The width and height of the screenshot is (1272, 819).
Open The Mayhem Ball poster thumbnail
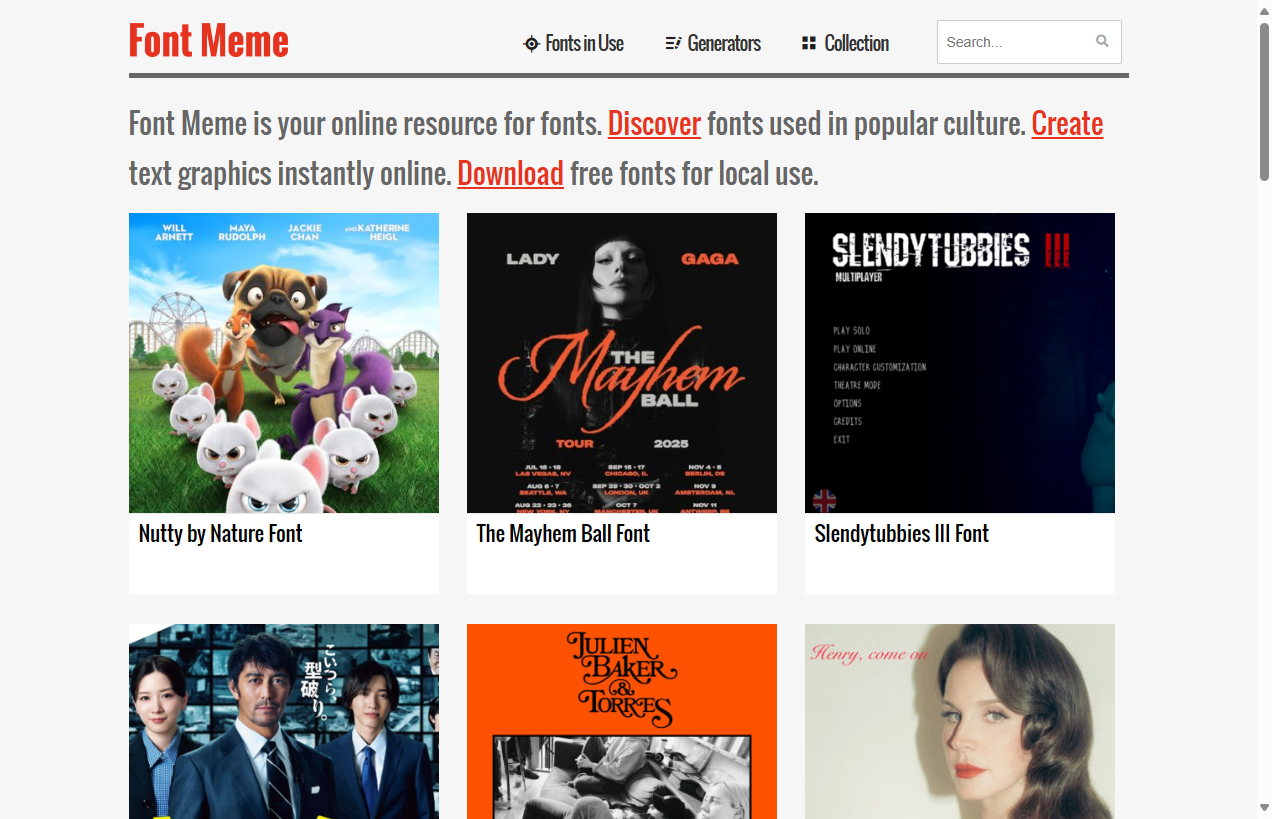[x=622, y=362]
